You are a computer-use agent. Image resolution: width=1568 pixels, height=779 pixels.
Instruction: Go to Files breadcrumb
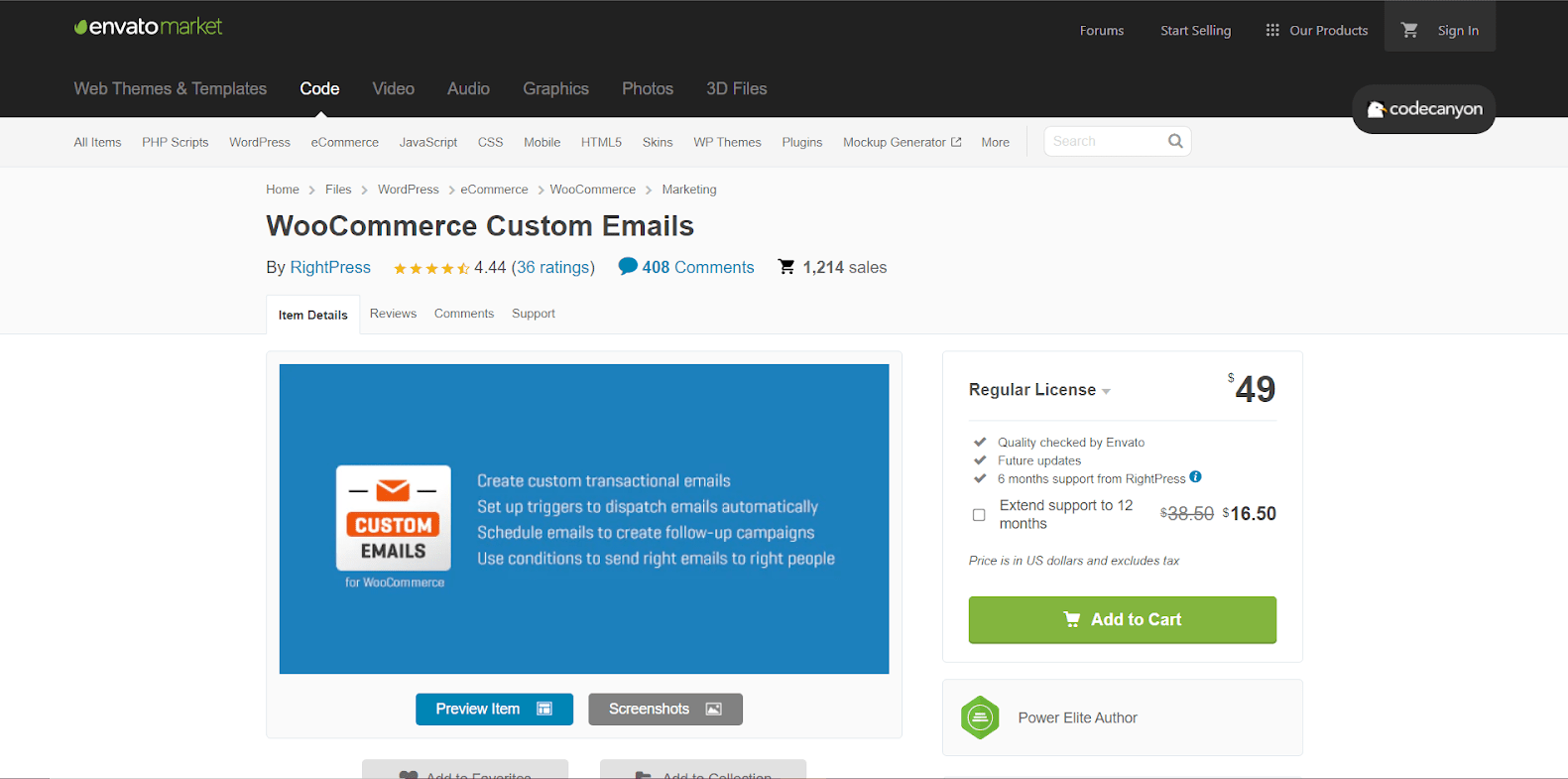(338, 189)
